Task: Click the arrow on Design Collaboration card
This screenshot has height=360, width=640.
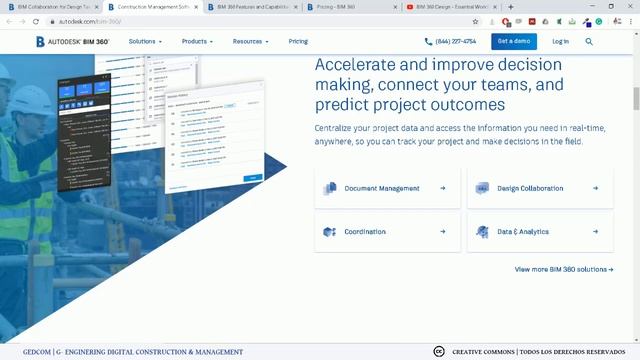Action: (596, 188)
